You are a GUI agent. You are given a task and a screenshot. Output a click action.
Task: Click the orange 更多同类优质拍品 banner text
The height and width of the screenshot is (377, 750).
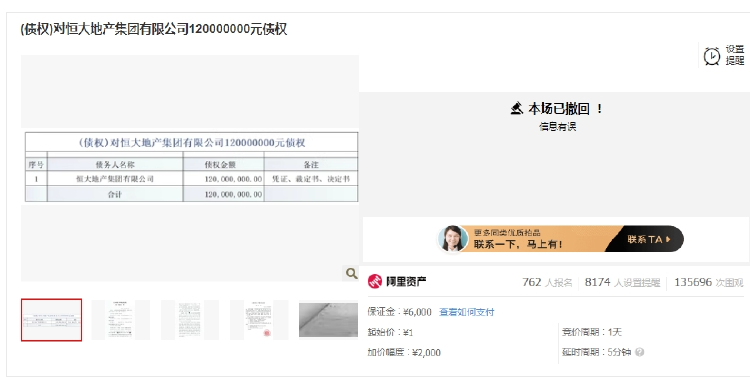point(507,233)
